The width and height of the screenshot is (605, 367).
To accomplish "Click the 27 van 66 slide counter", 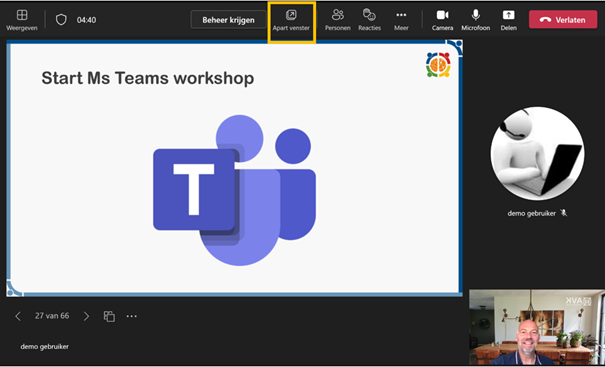I will (52, 316).
